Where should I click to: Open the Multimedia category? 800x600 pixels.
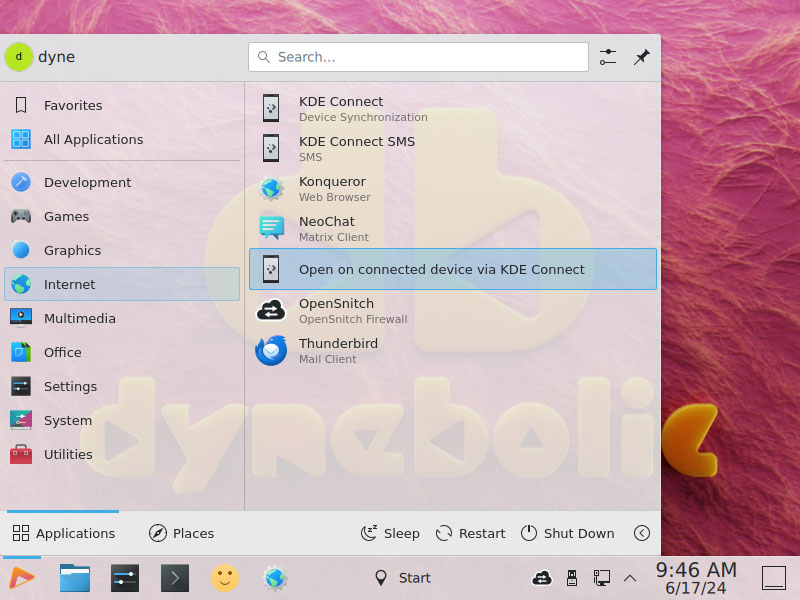122,318
